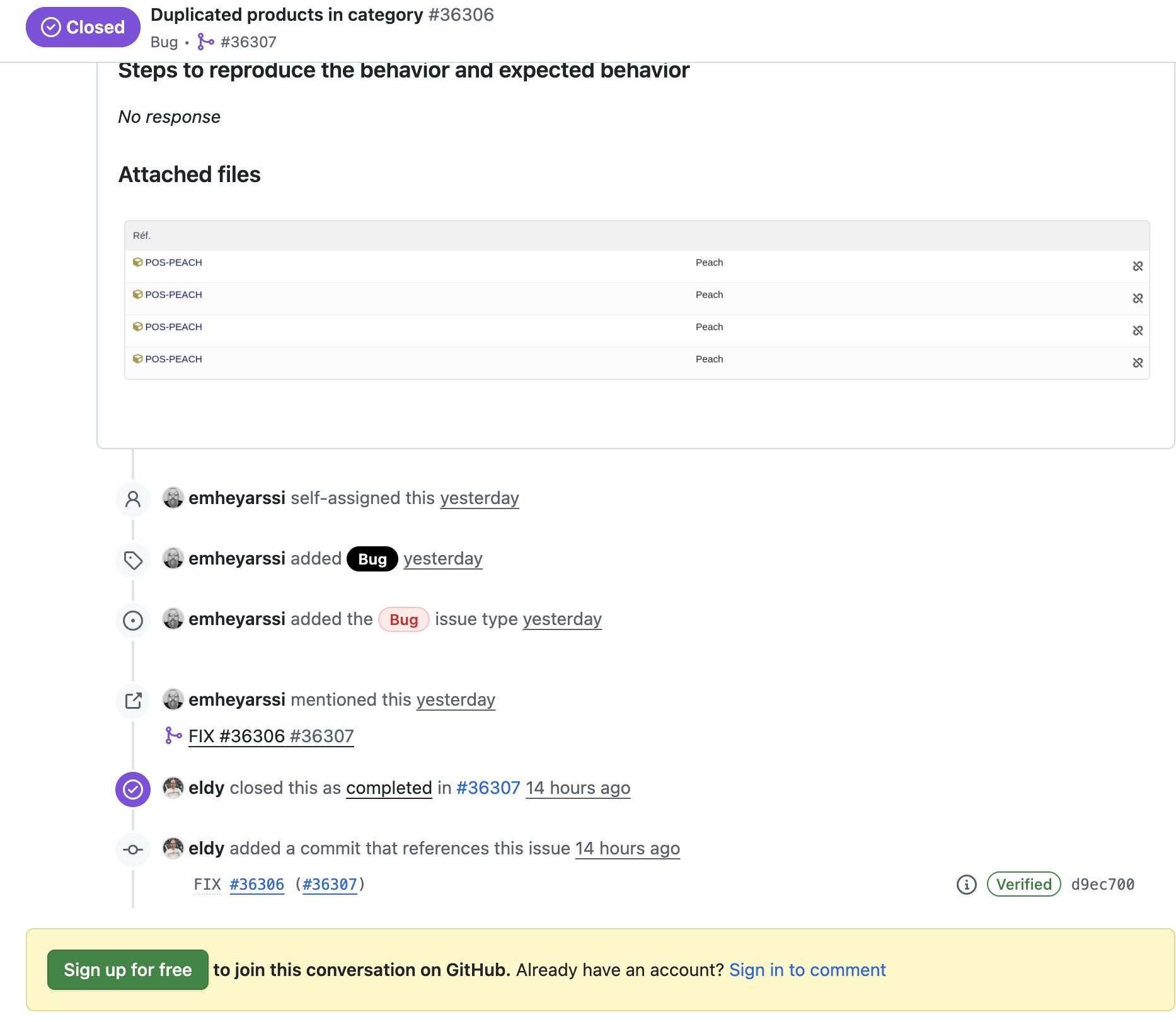Click the Closed status badge
The height and width of the screenshot is (1022, 1176).
coord(83,27)
